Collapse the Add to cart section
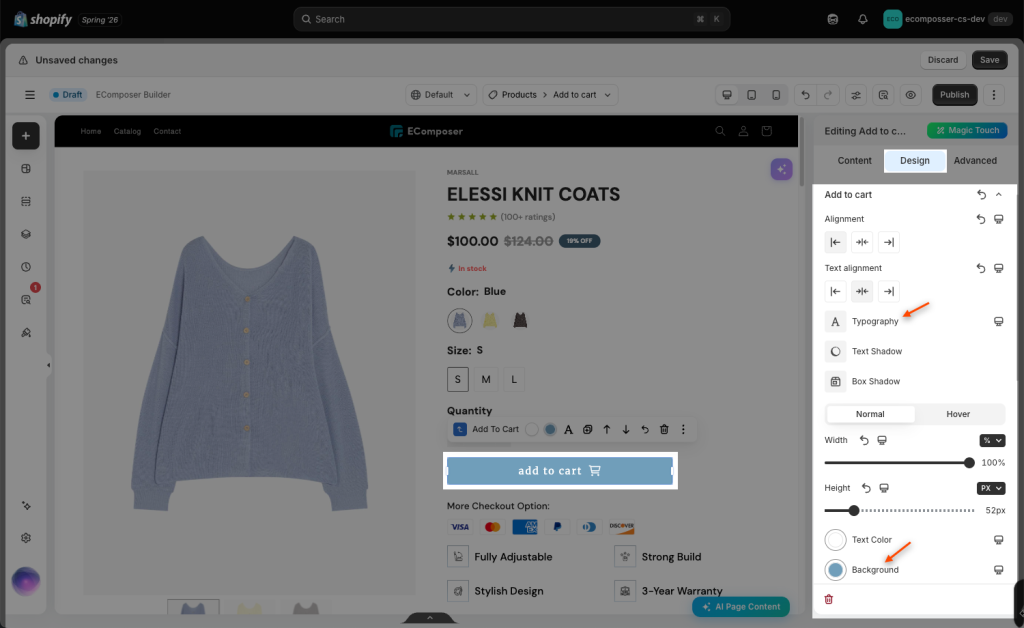The width and height of the screenshot is (1024, 628). pyautogui.click(x=999, y=195)
